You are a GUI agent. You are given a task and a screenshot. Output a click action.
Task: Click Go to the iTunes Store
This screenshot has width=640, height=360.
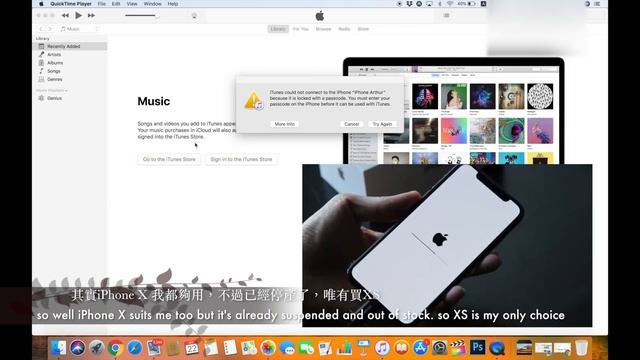tap(169, 159)
